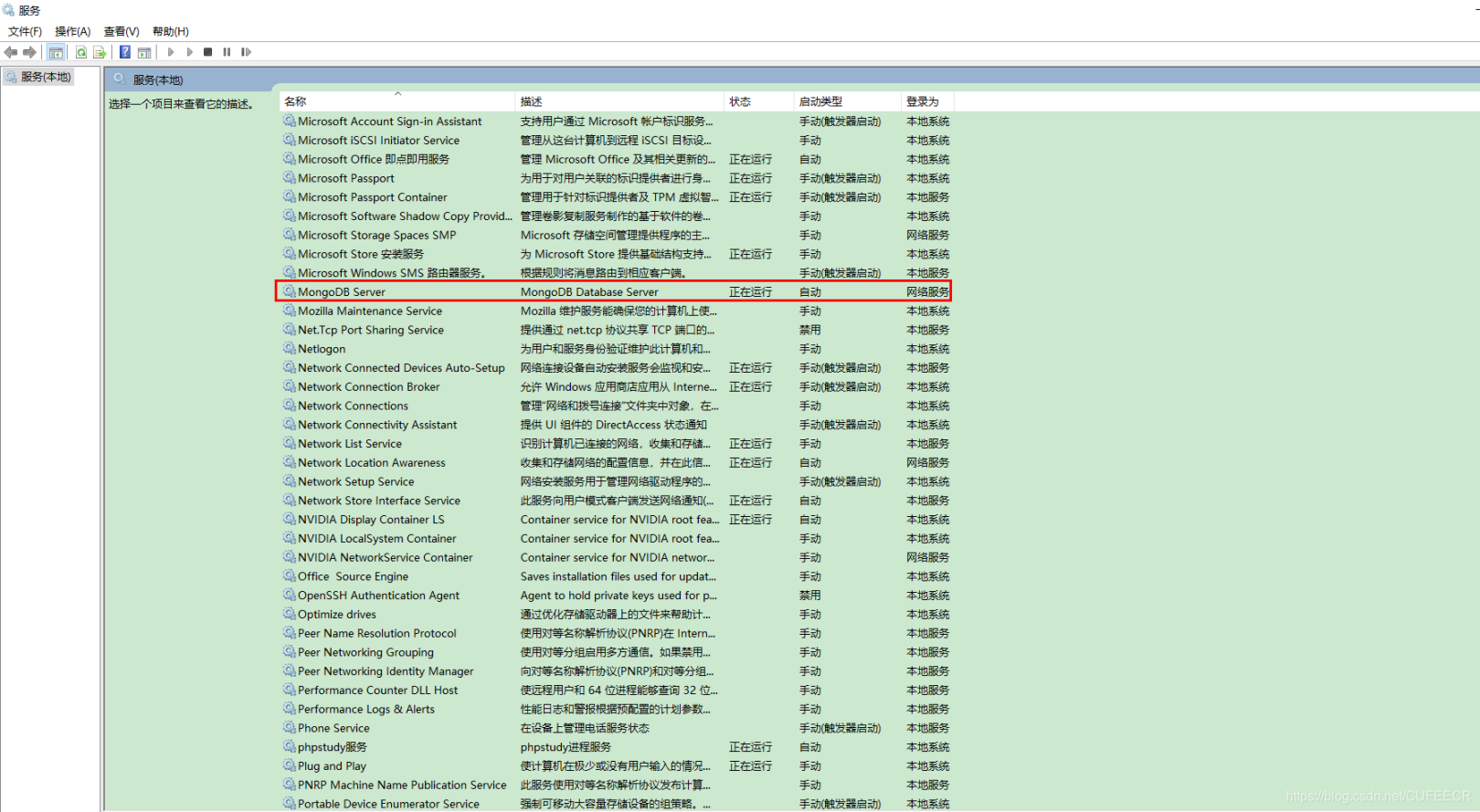1480x812 pixels.
Task: Sort by the 状态 column header
Action: pos(759,101)
